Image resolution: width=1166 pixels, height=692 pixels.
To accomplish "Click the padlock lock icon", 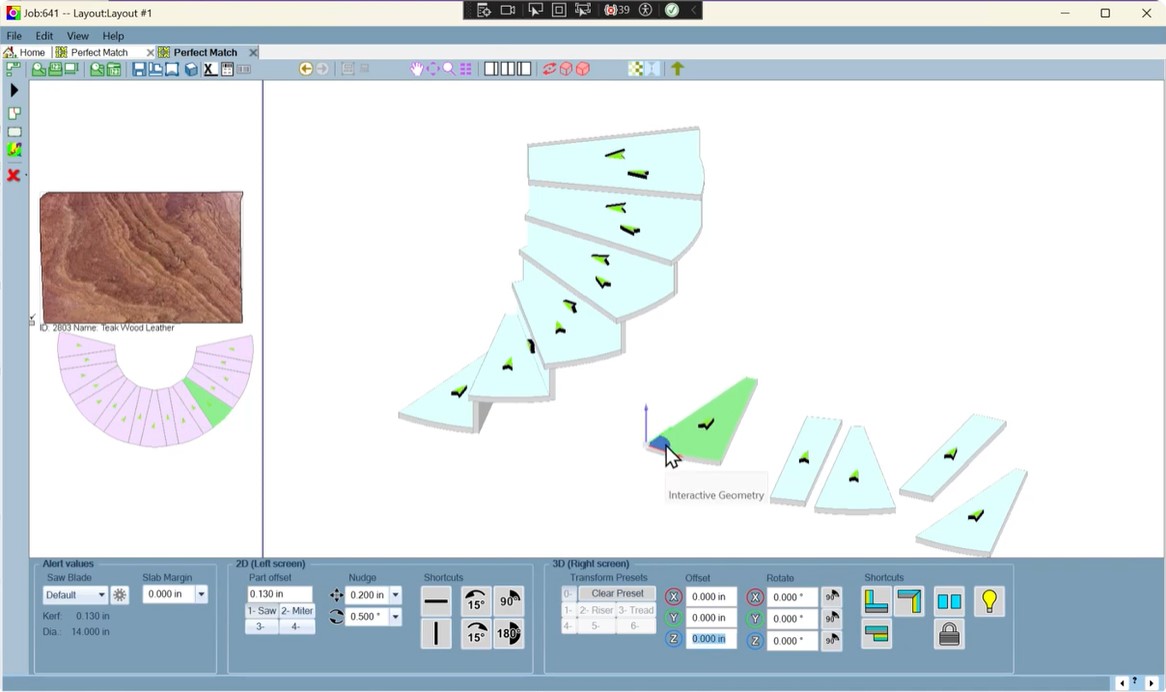I will pos(949,634).
